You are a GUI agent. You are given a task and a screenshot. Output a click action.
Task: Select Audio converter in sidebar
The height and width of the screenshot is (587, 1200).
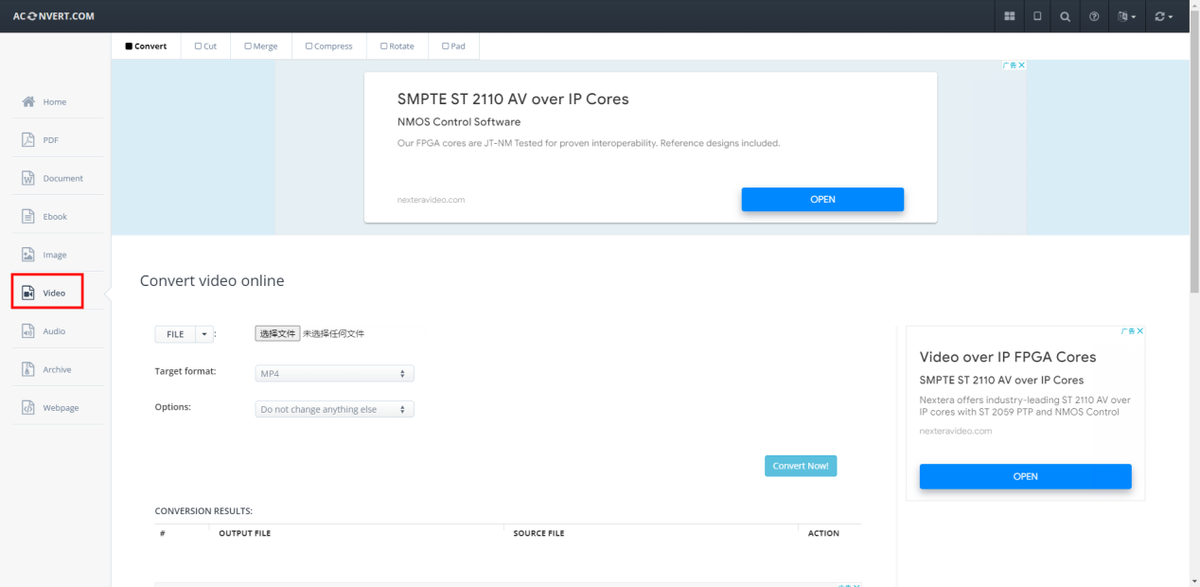(x=53, y=331)
